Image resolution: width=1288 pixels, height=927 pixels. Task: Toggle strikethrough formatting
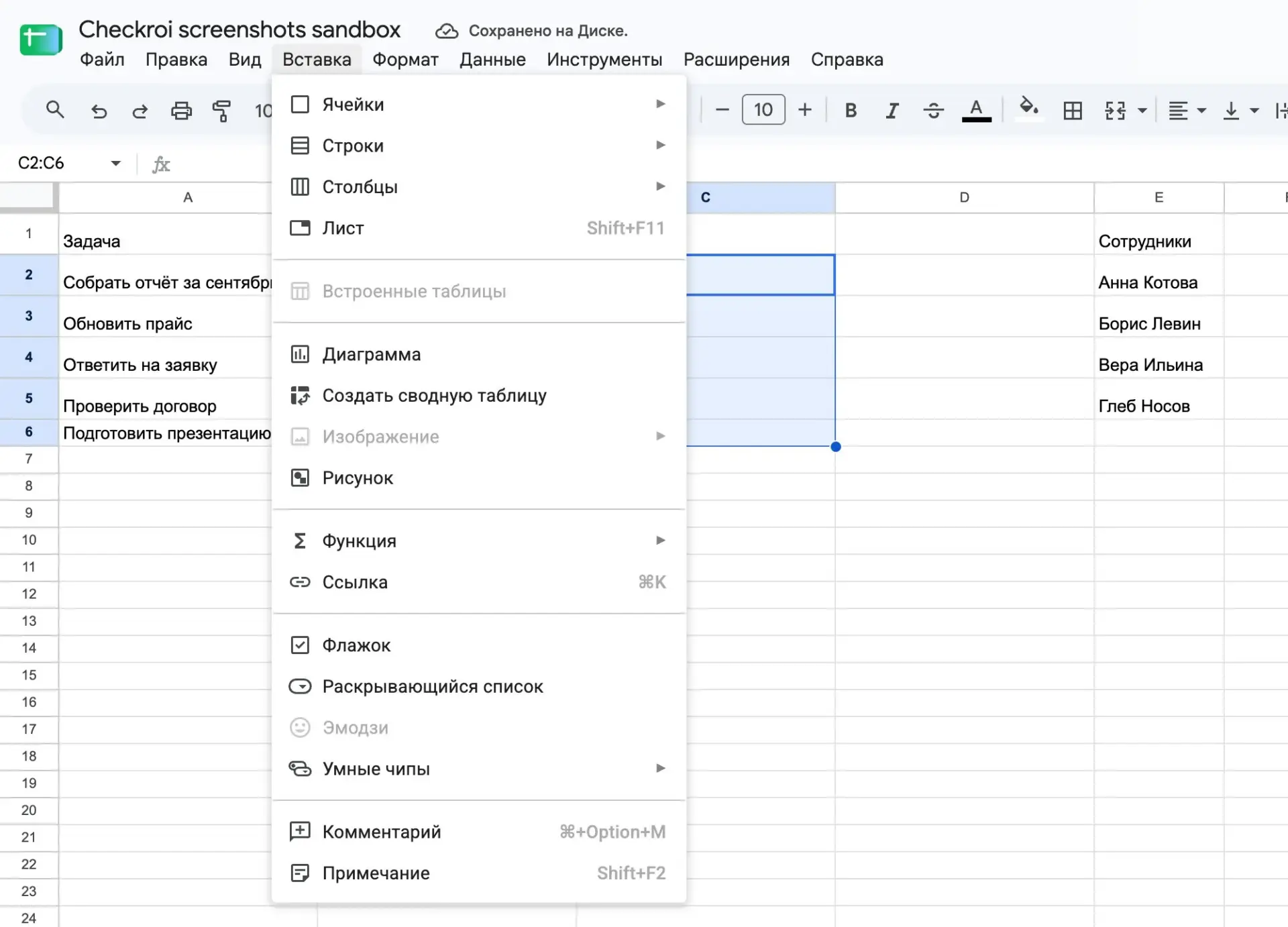coord(933,110)
